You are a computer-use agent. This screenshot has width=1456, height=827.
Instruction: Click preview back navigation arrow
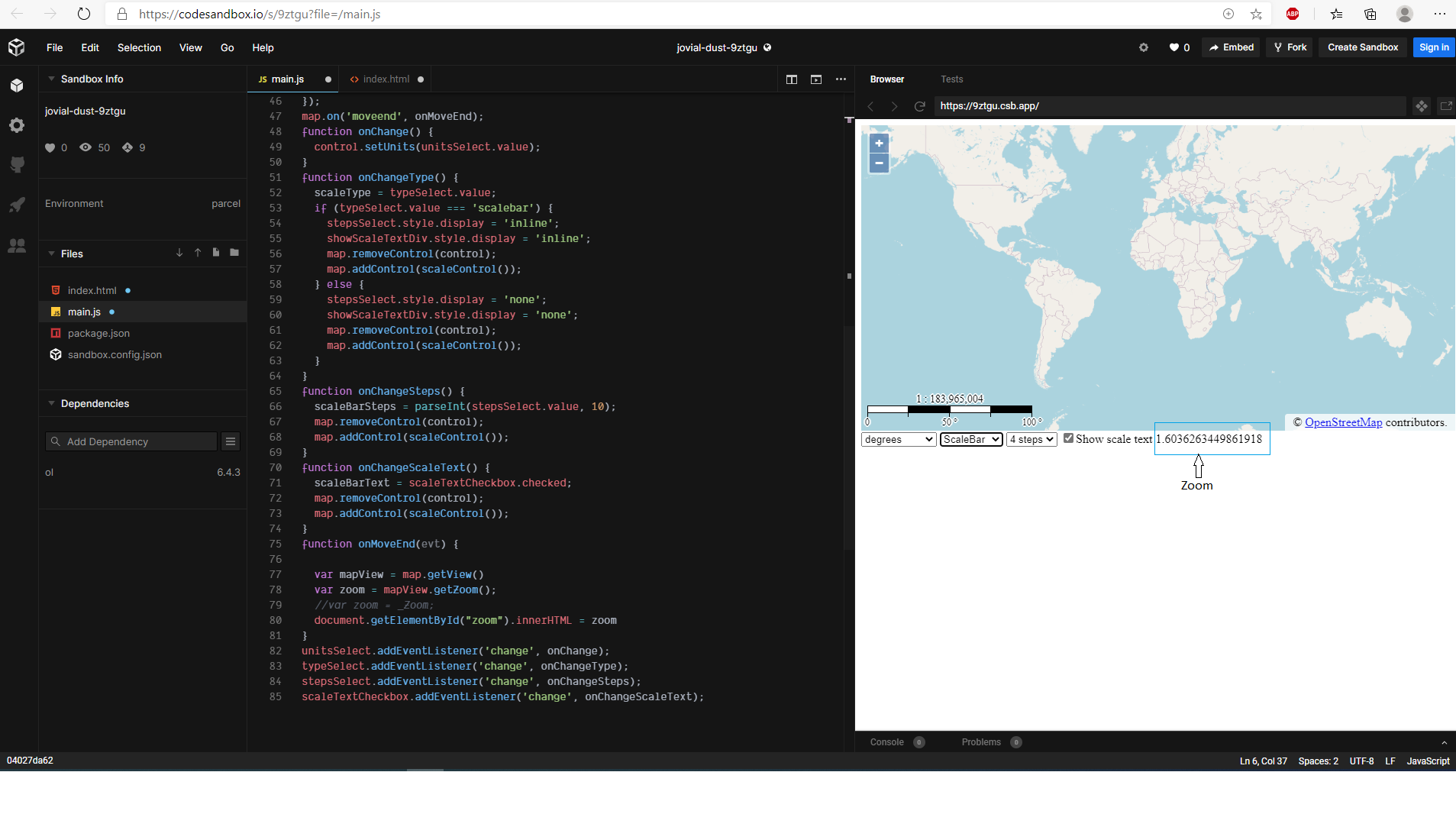point(870,106)
